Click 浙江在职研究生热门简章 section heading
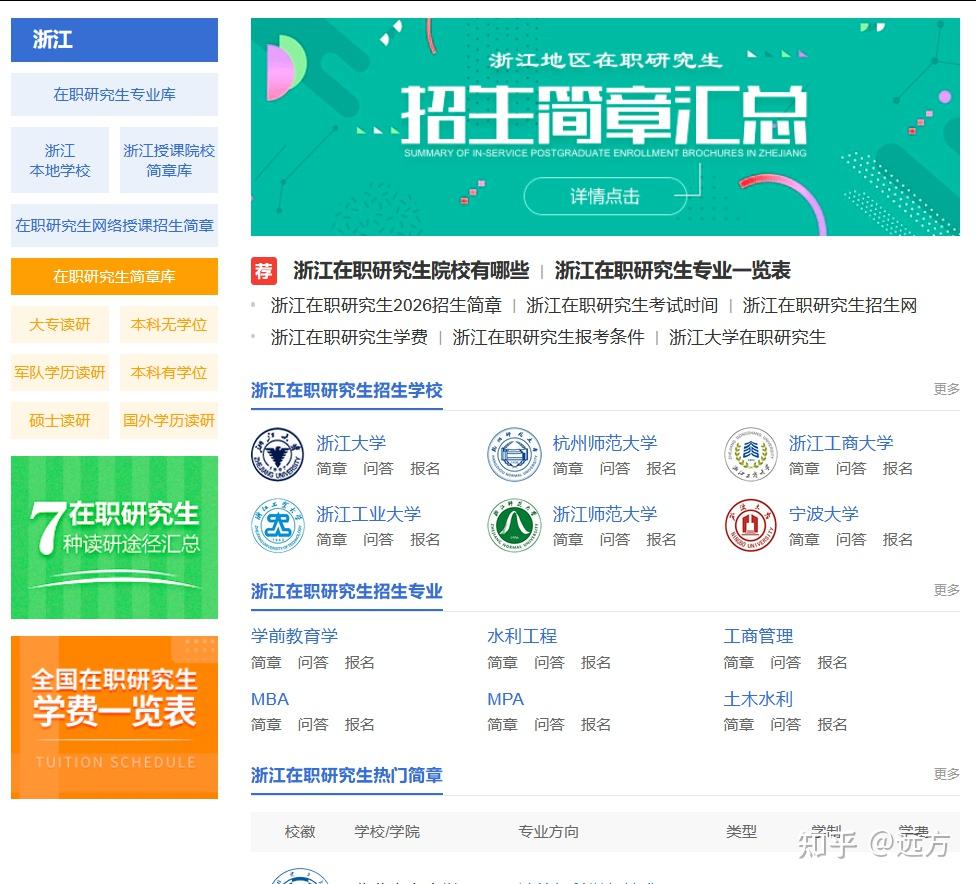 347,775
